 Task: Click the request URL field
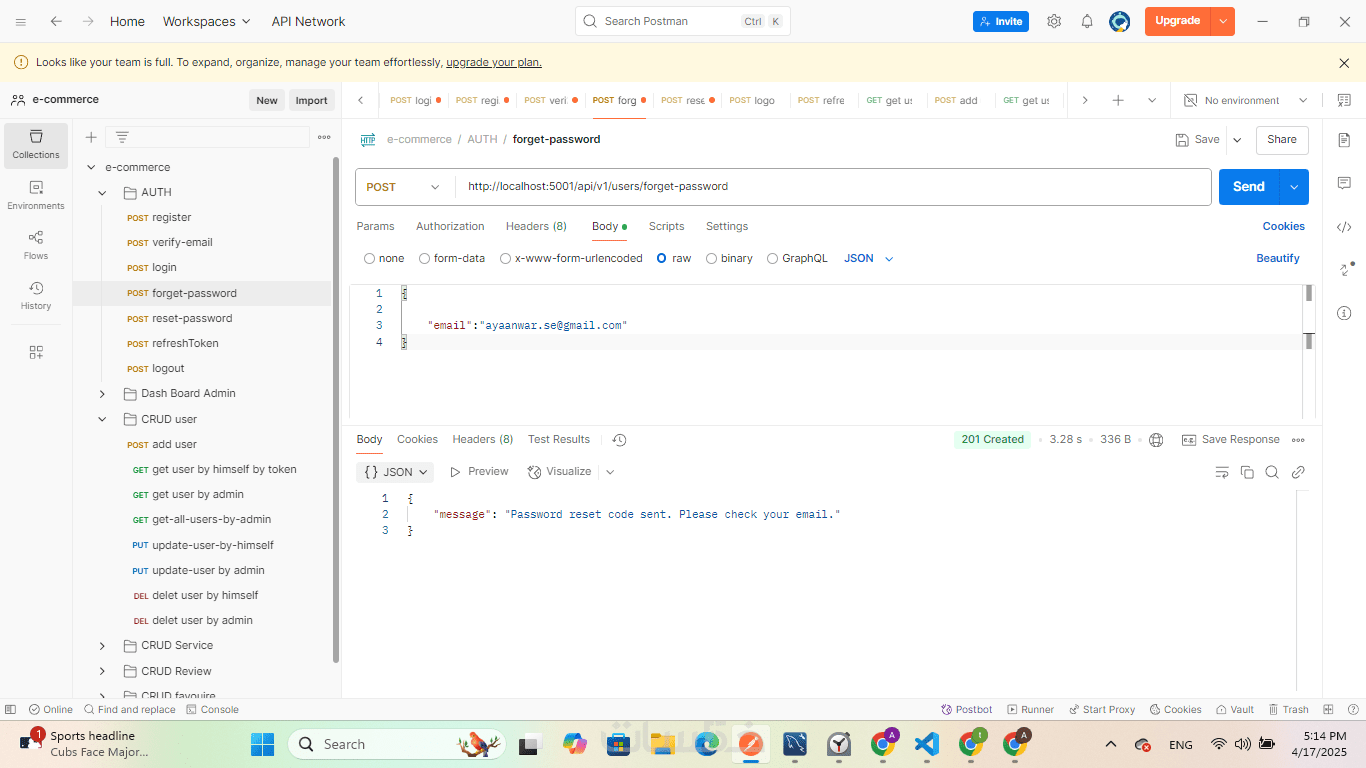click(832, 187)
